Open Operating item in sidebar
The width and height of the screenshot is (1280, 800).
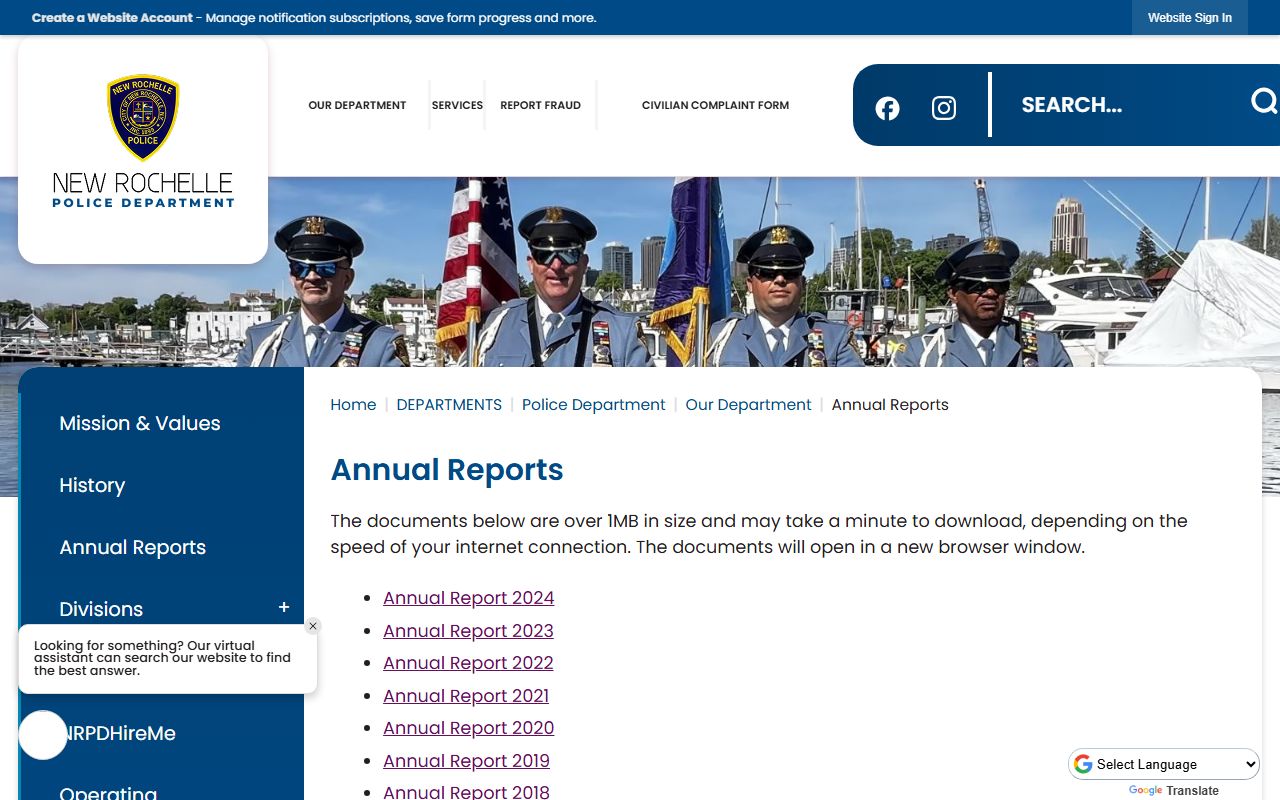coord(108,793)
